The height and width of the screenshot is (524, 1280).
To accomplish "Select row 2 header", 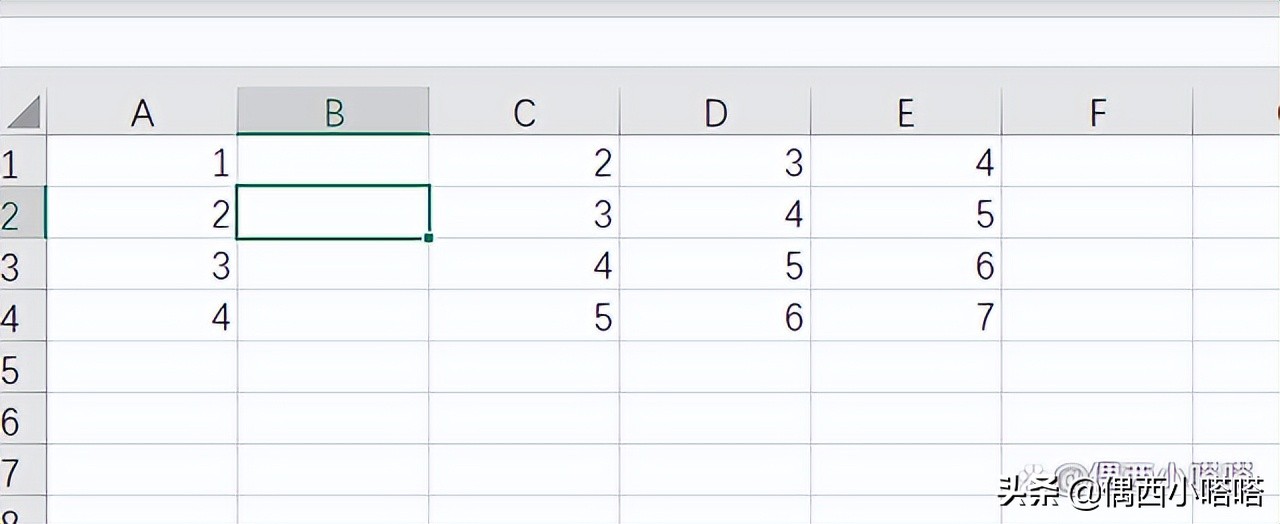I will tap(12, 214).
